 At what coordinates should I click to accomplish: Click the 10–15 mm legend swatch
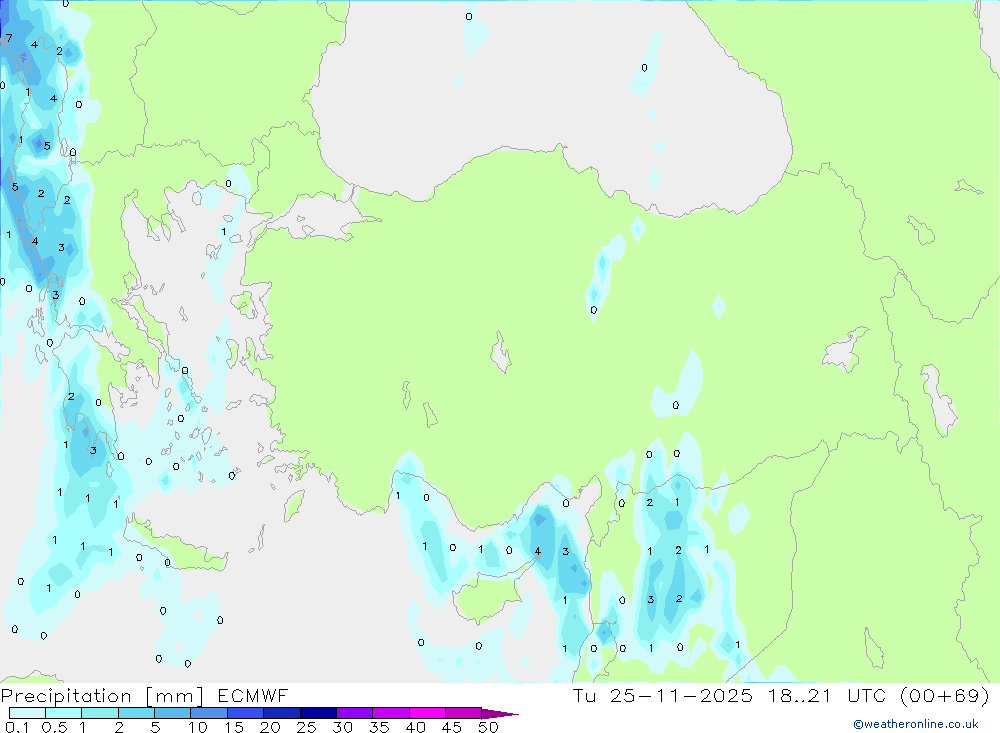click(x=209, y=713)
